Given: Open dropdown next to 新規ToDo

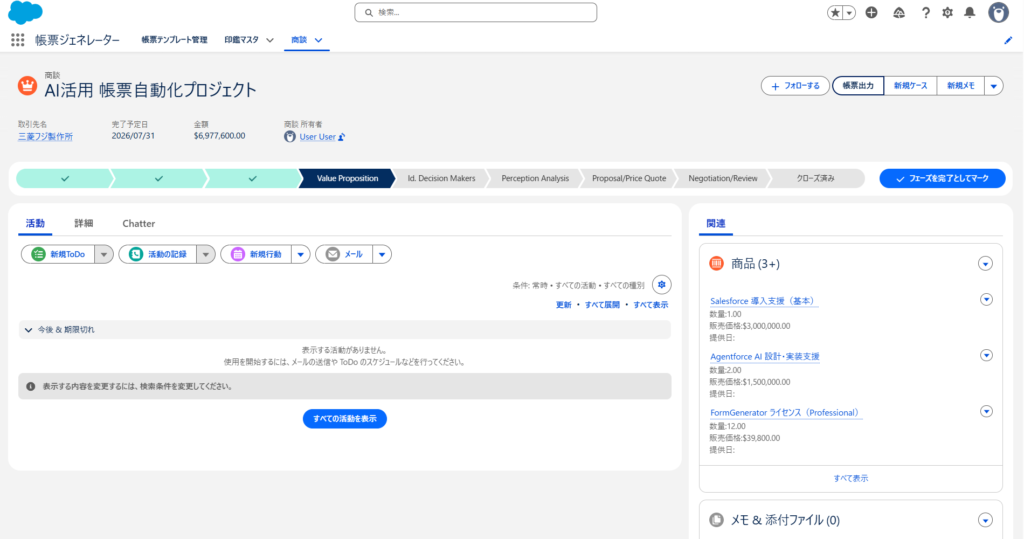Looking at the screenshot, I should tap(104, 254).
